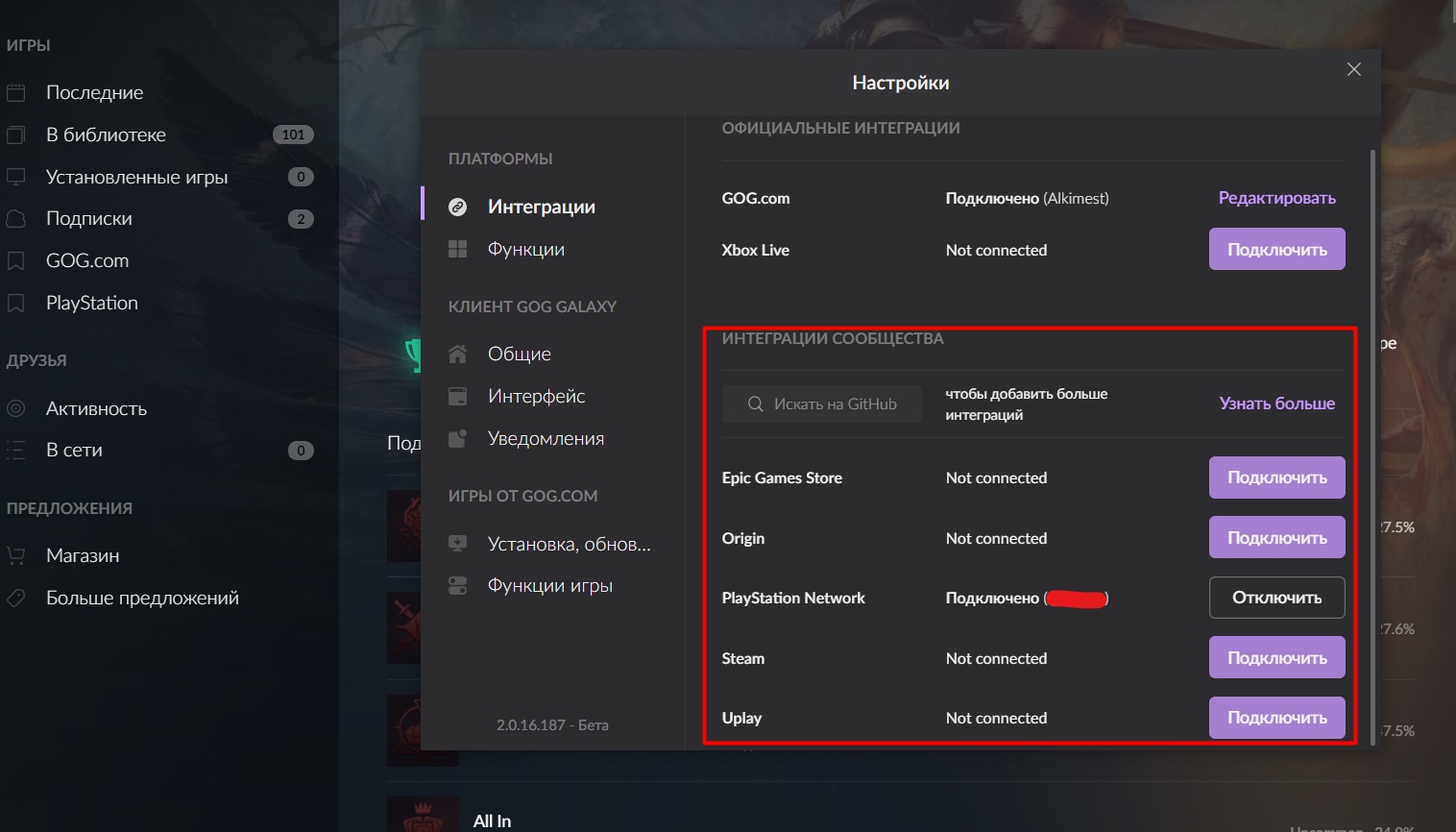Click the Game functions toggle icon
The width and height of the screenshot is (1456, 832).
[x=458, y=586]
